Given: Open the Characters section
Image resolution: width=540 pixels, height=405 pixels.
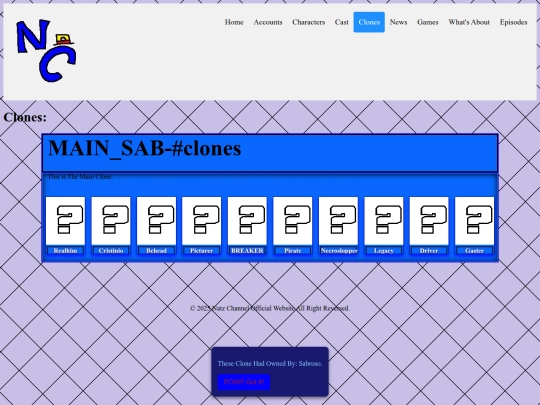Looking at the screenshot, I should click(x=309, y=22).
